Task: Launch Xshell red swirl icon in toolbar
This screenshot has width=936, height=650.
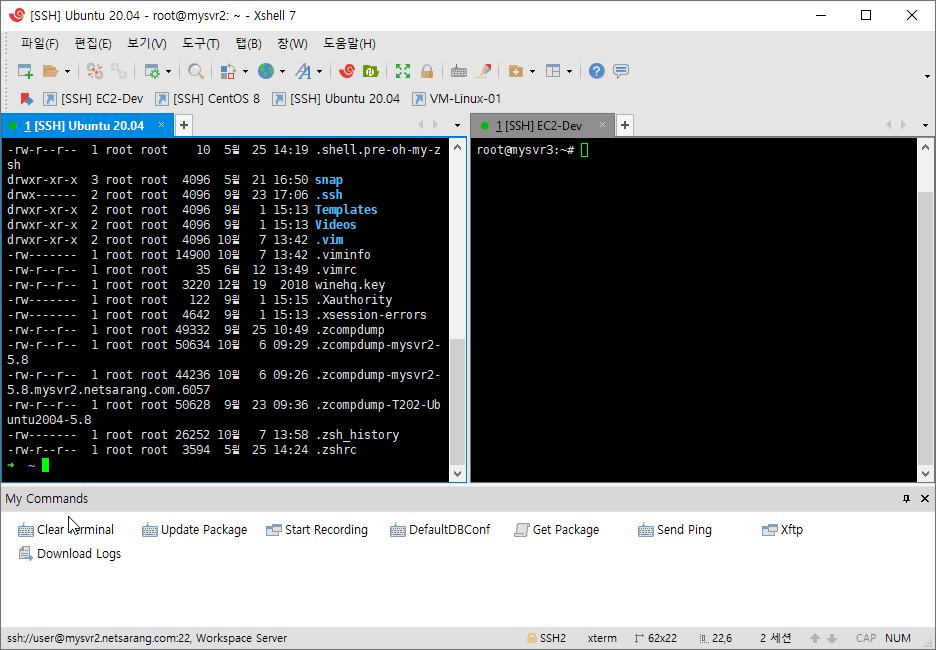Action: pos(347,72)
